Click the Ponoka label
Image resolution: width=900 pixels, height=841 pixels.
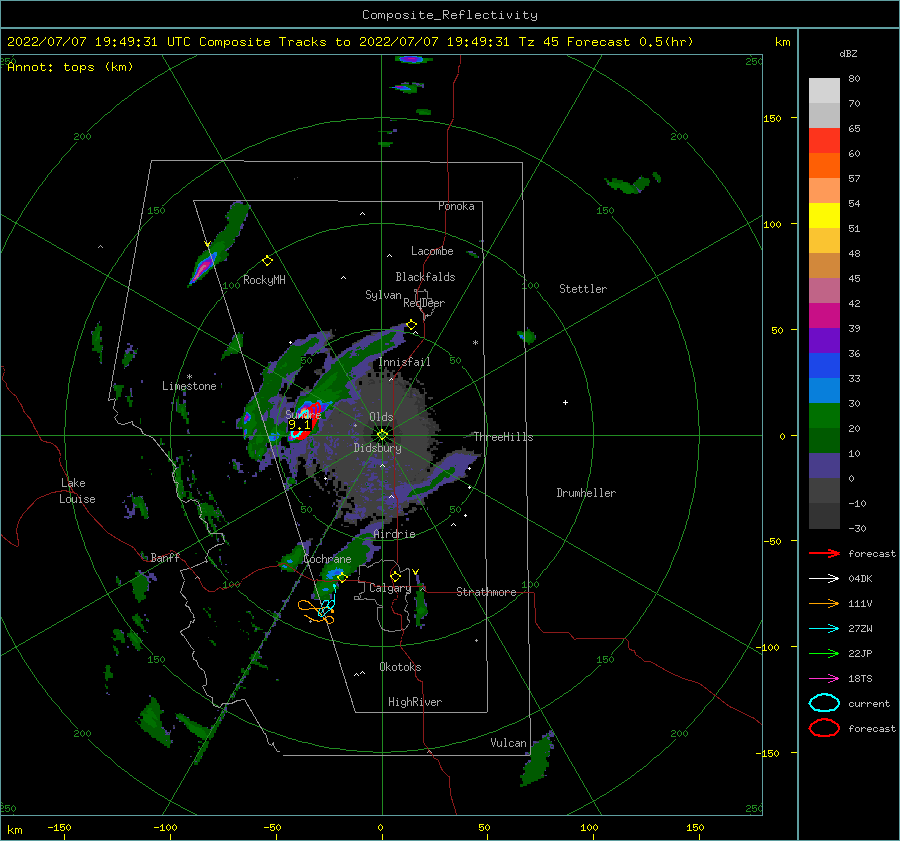click(x=456, y=207)
